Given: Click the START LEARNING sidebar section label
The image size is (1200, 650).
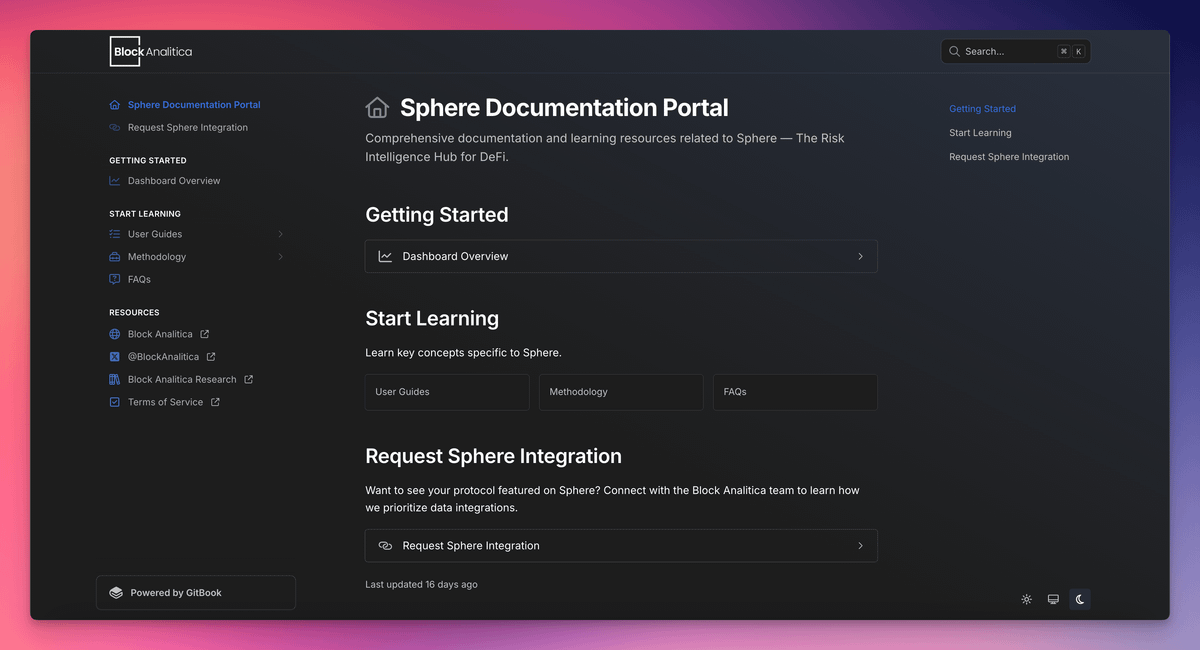Looking at the screenshot, I should tap(145, 214).
